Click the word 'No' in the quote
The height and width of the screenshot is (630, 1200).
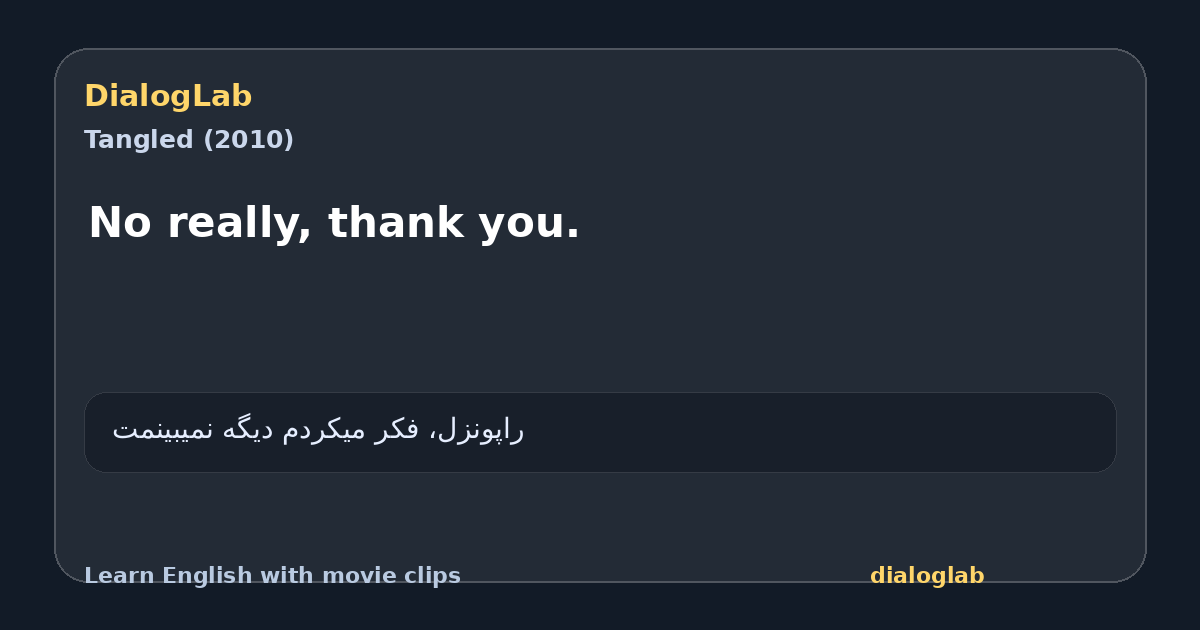pyautogui.click(x=115, y=223)
